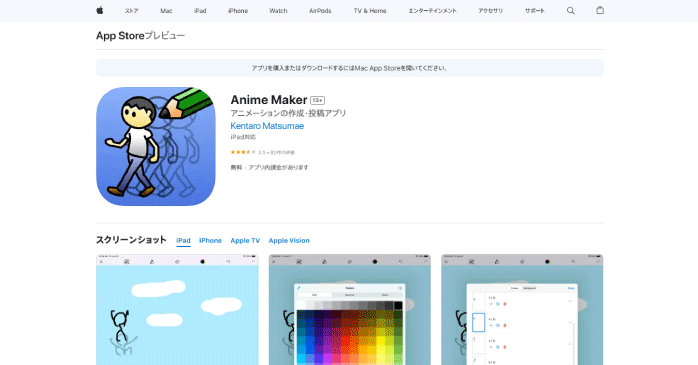
Task: Click the star rating row
Action: click(x=263, y=152)
